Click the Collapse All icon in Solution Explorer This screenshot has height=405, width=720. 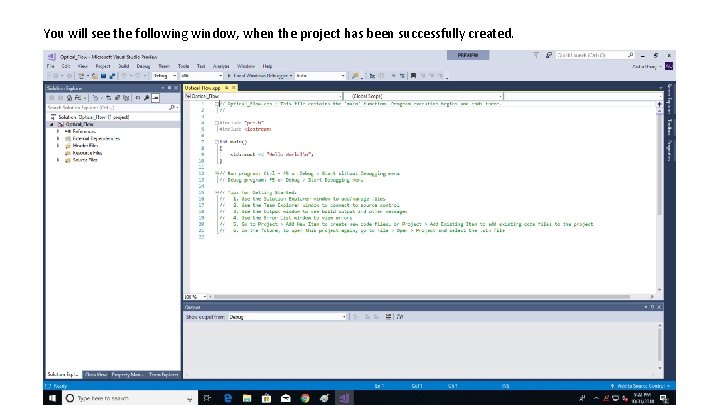117,98
